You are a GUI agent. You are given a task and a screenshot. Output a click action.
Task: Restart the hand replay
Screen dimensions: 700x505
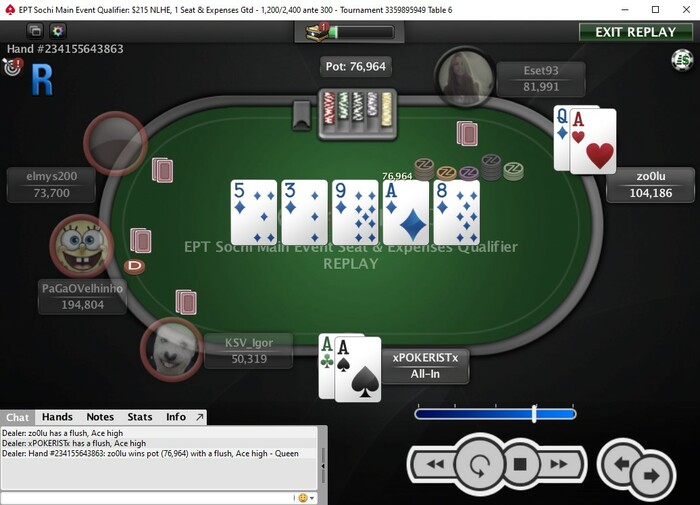coord(480,464)
